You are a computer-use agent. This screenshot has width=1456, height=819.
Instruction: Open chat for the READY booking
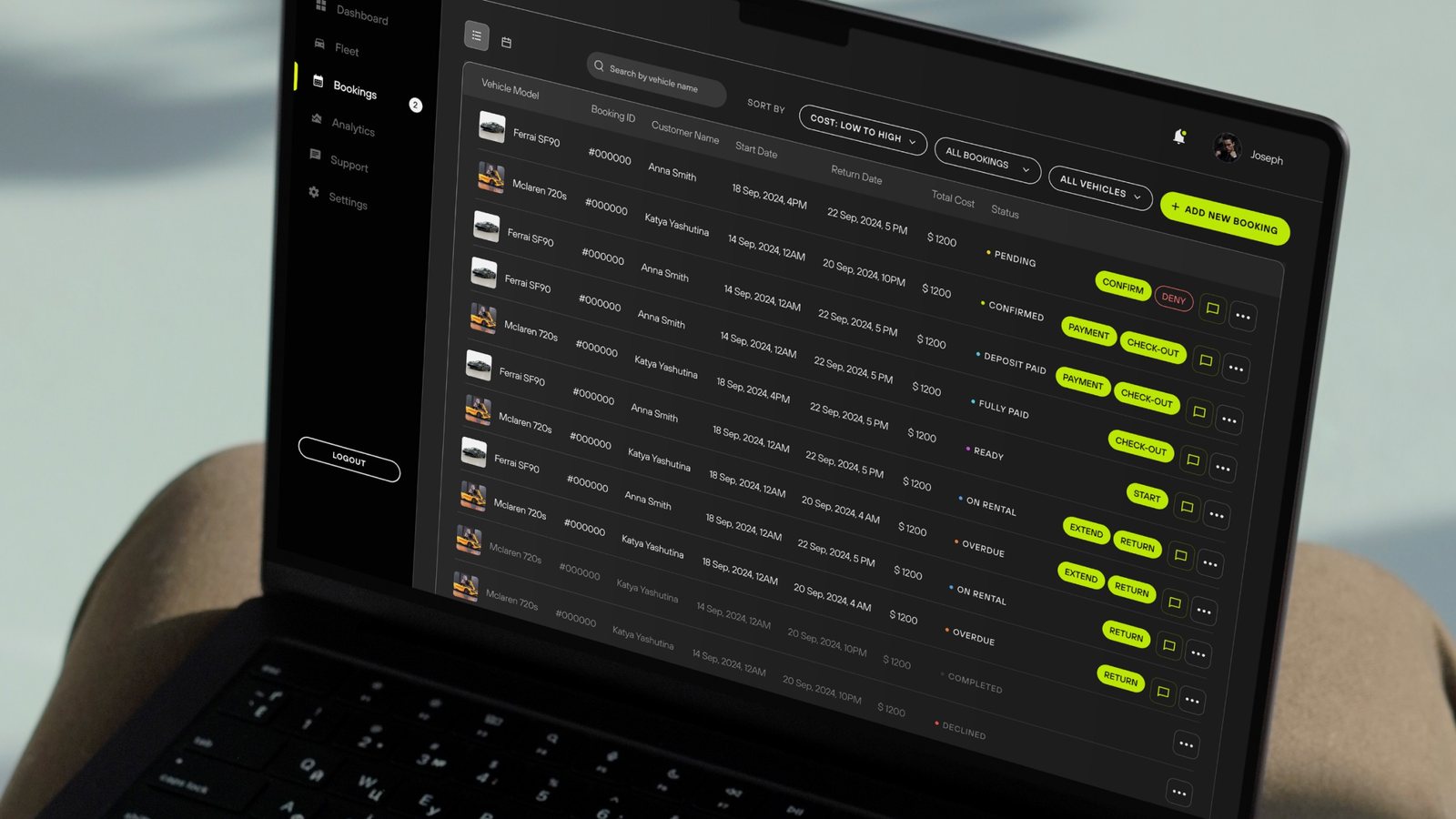pos(1187,507)
